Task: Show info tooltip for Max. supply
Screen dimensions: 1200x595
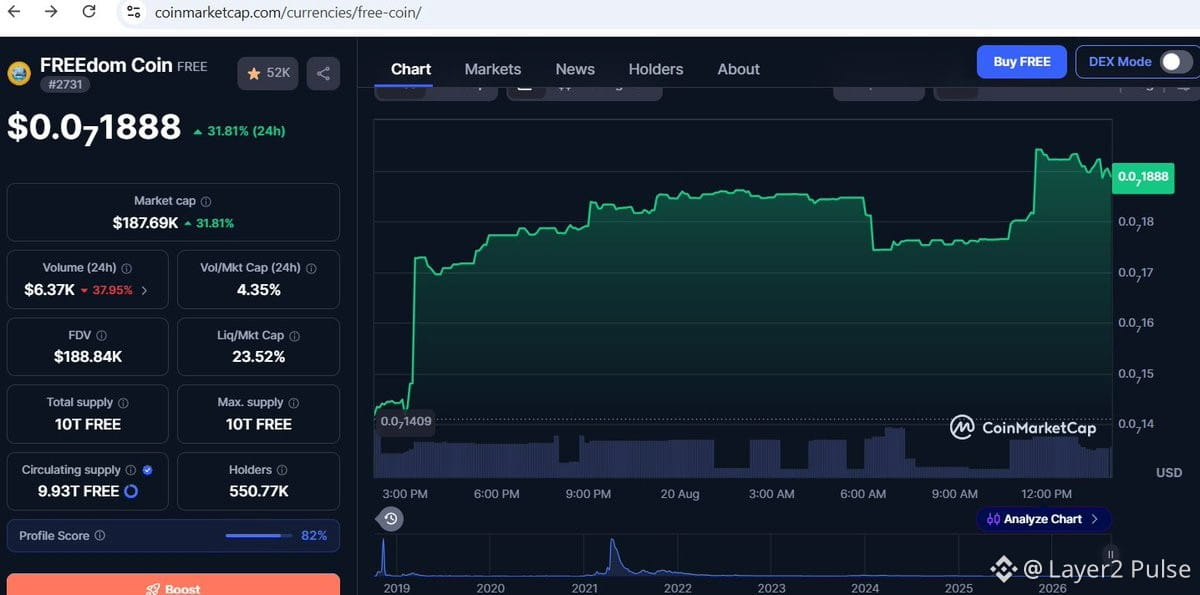Action: 294,402
